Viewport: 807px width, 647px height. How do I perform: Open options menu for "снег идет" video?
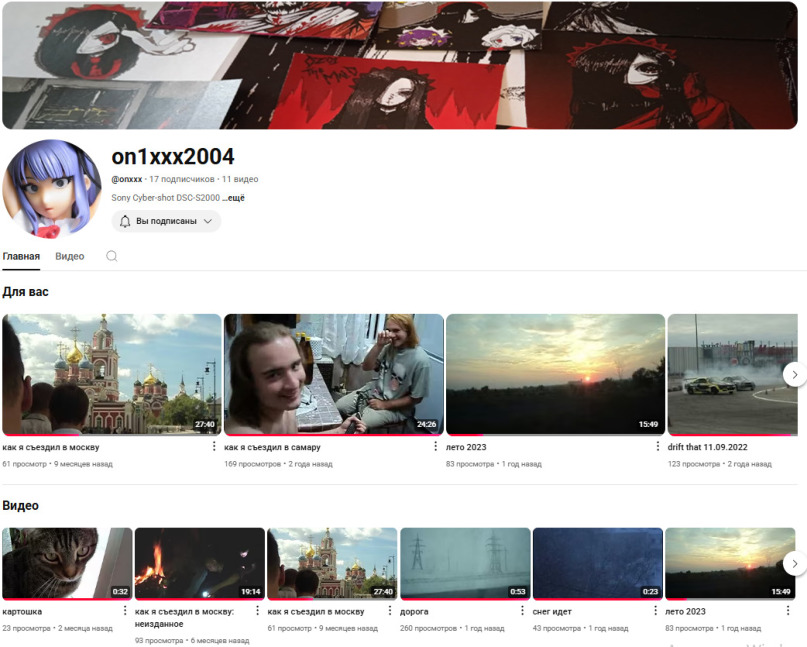point(655,610)
